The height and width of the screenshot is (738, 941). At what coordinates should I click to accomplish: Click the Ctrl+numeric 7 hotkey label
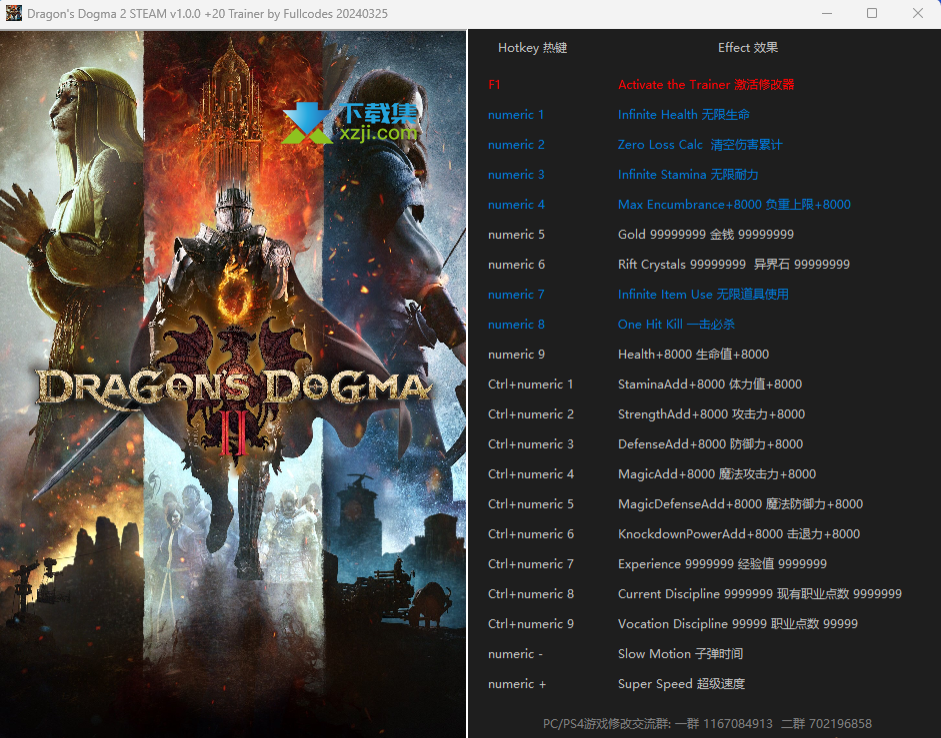[x=531, y=565]
